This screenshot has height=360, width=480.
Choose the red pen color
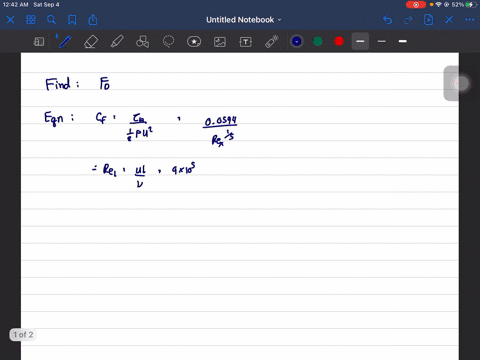point(339,41)
